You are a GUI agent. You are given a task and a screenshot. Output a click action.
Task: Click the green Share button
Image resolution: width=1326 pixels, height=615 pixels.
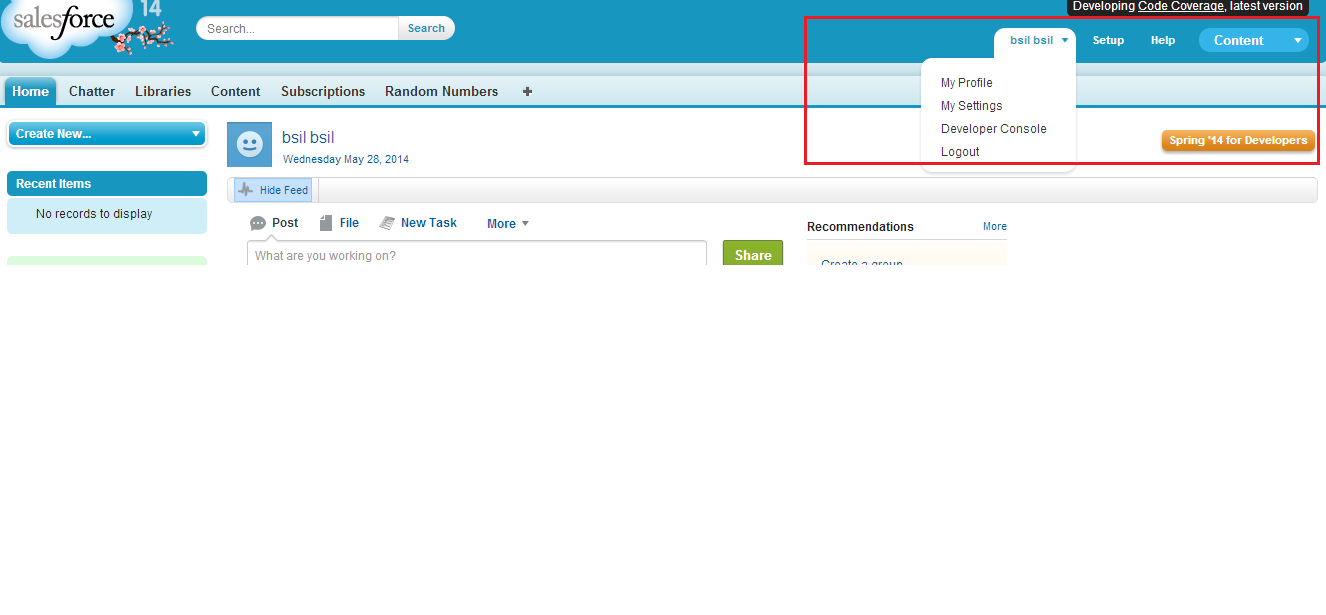click(x=753, y=255)
